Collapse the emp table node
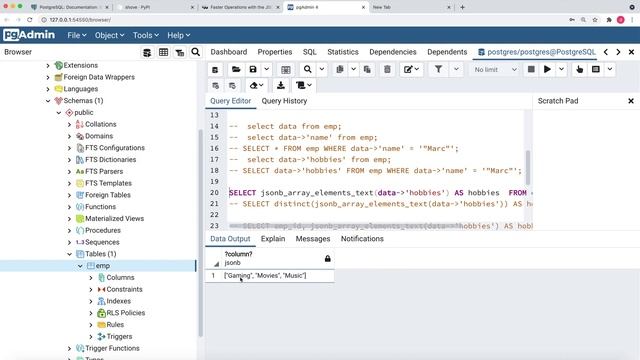 80,266
